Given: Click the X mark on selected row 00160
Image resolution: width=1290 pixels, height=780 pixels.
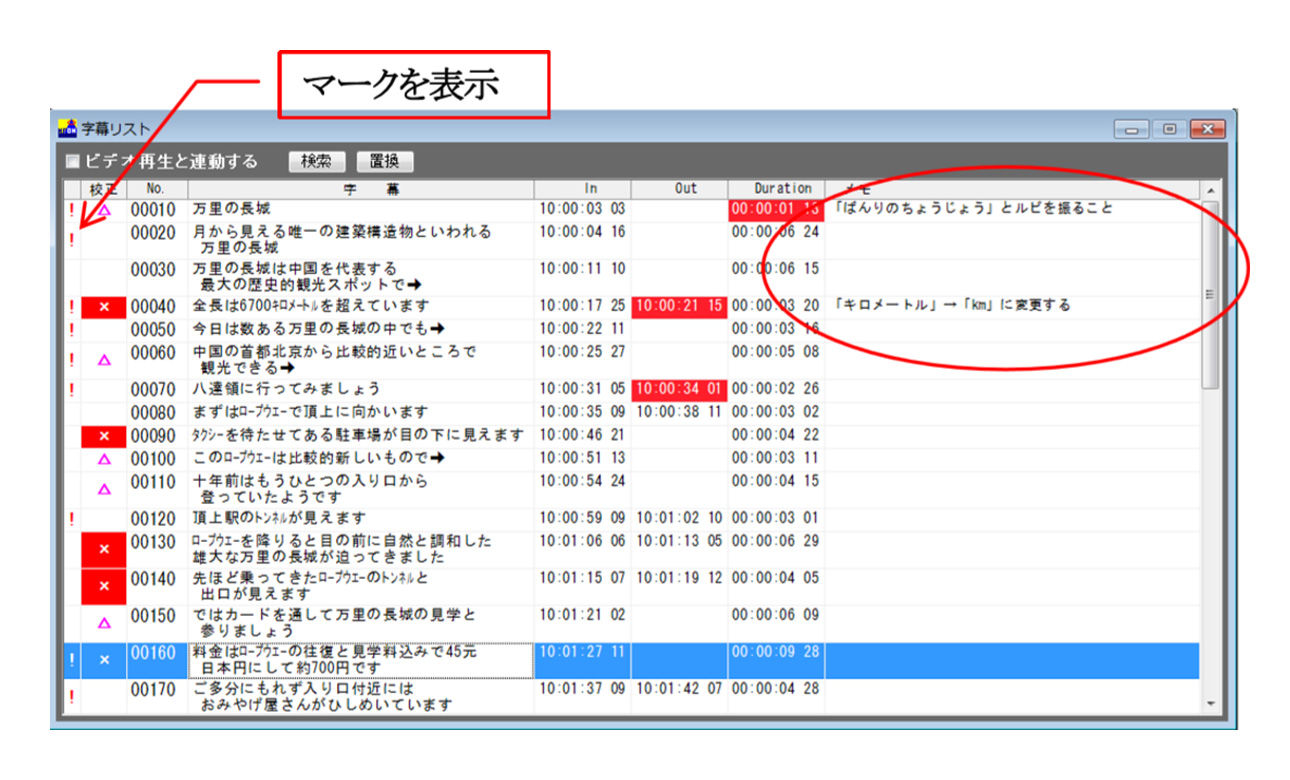Looking at the screenshot, I should coord(104,660).
